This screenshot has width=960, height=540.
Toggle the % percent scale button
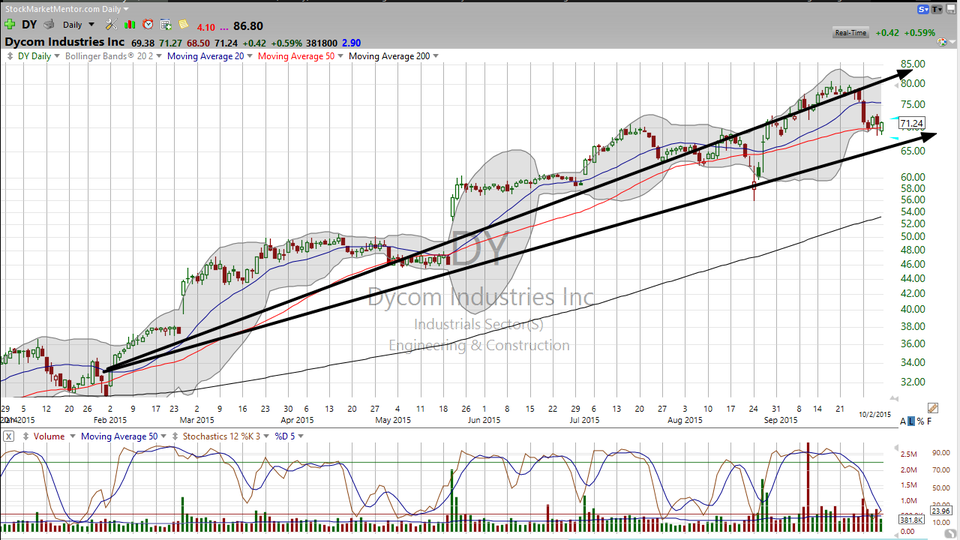(920, 422)
